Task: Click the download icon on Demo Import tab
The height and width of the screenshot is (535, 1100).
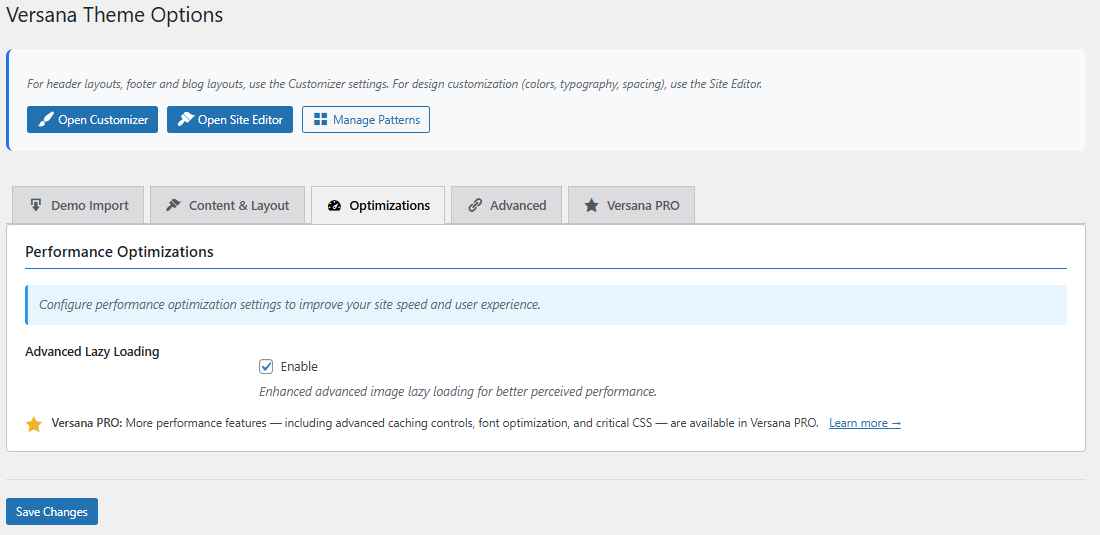Action: click(36, 205)
